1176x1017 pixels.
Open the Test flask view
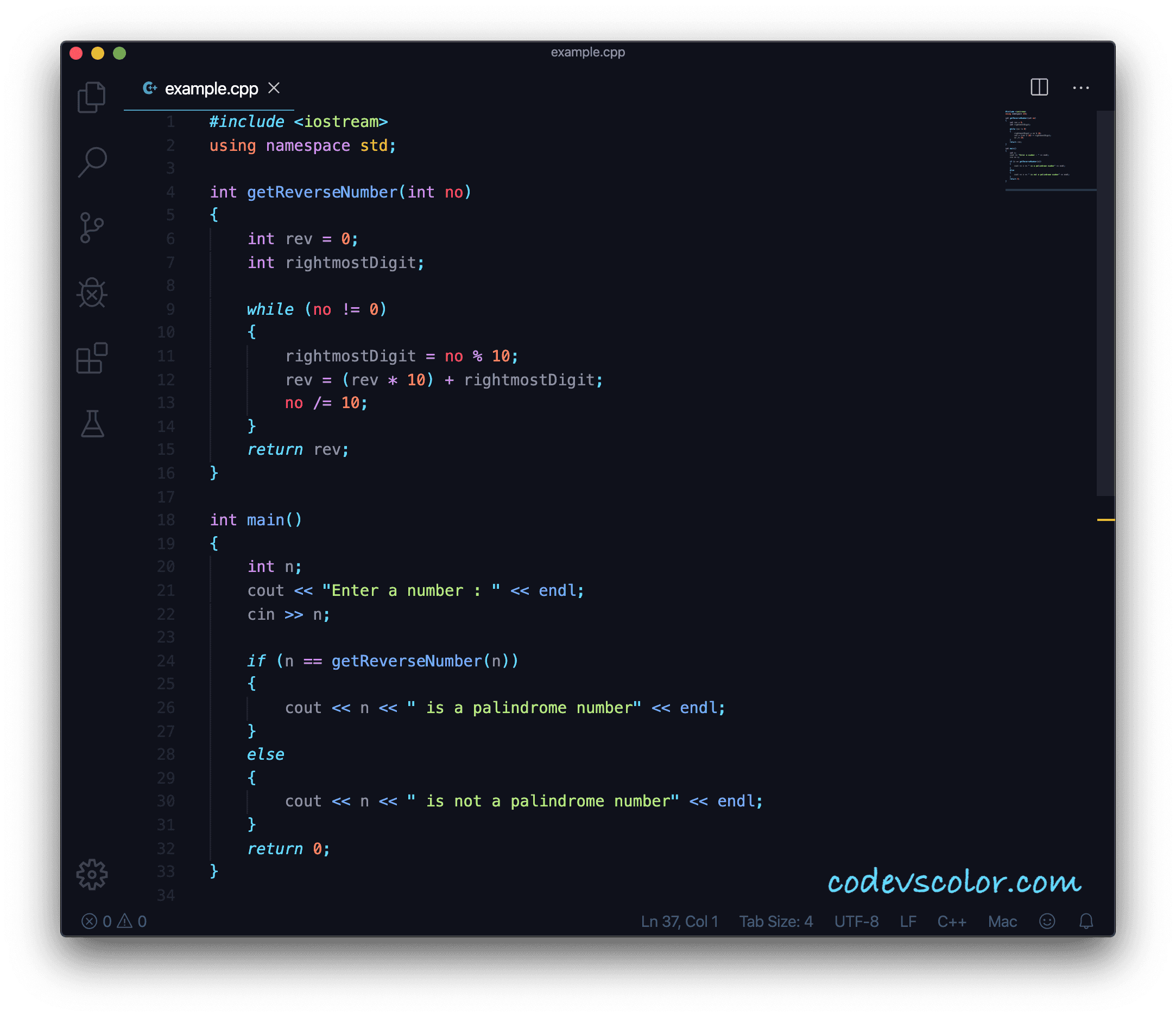[92, 424]
